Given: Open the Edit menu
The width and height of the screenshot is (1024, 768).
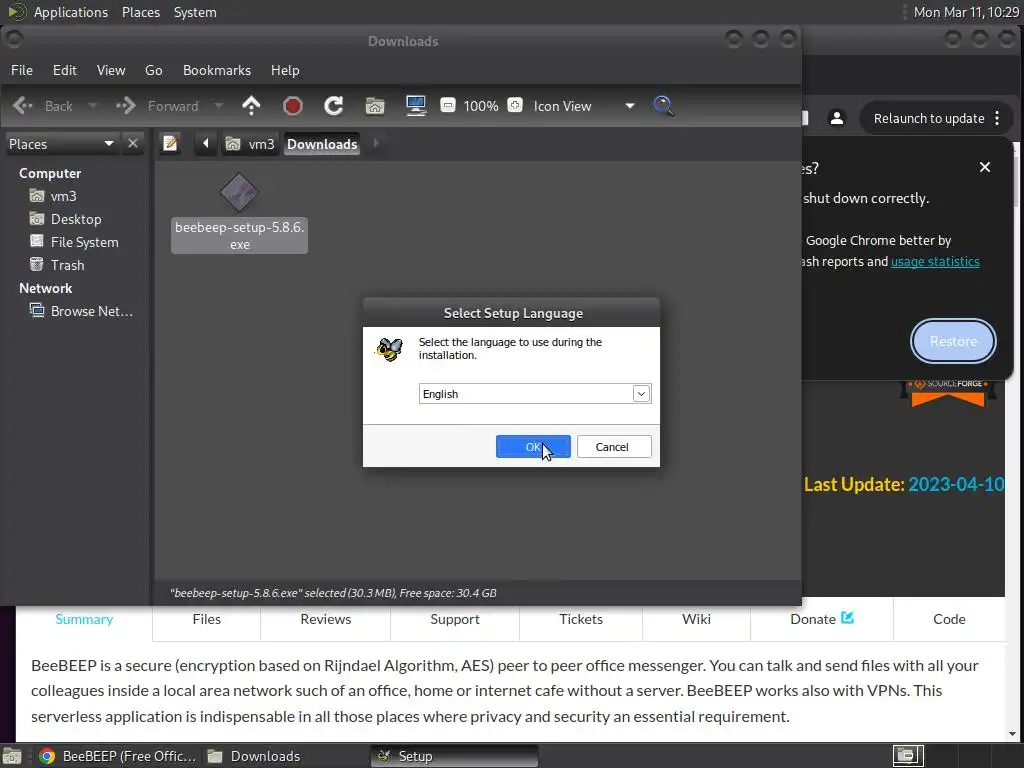Looking at the screenshot, I should [x=65, y=70].
